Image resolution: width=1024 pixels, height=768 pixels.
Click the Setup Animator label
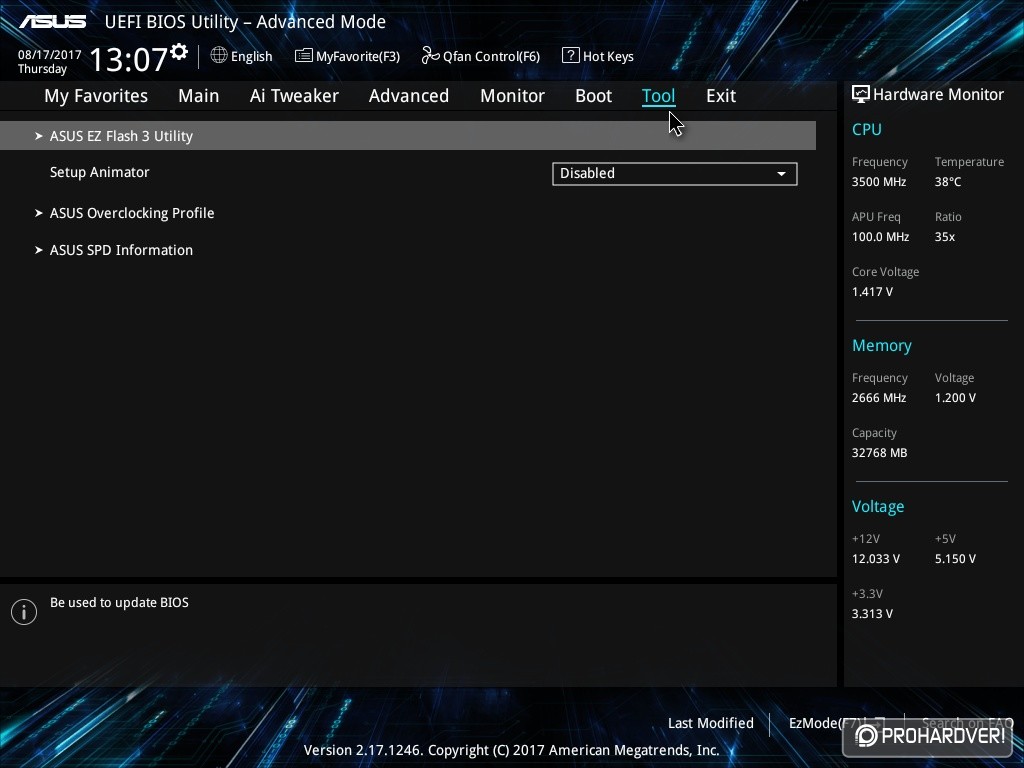(99, 172)
